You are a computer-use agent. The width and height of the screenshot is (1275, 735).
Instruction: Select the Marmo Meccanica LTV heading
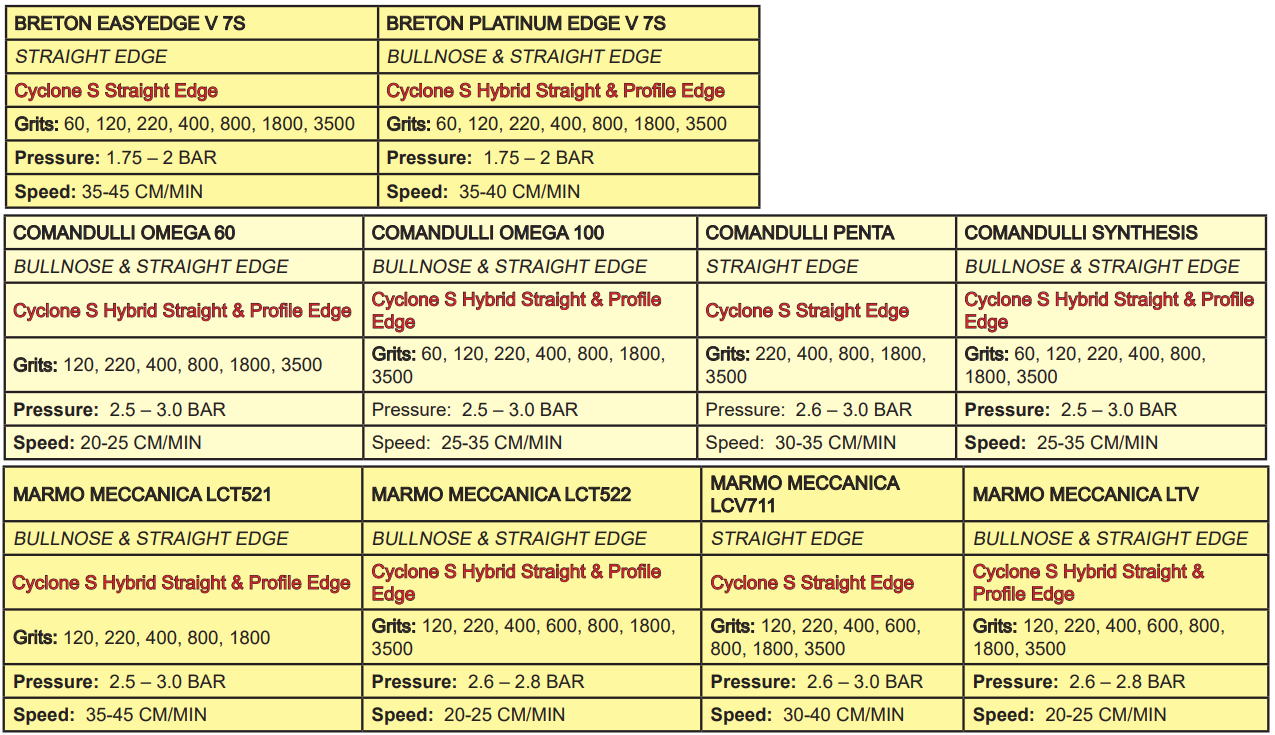[1085, 494]
